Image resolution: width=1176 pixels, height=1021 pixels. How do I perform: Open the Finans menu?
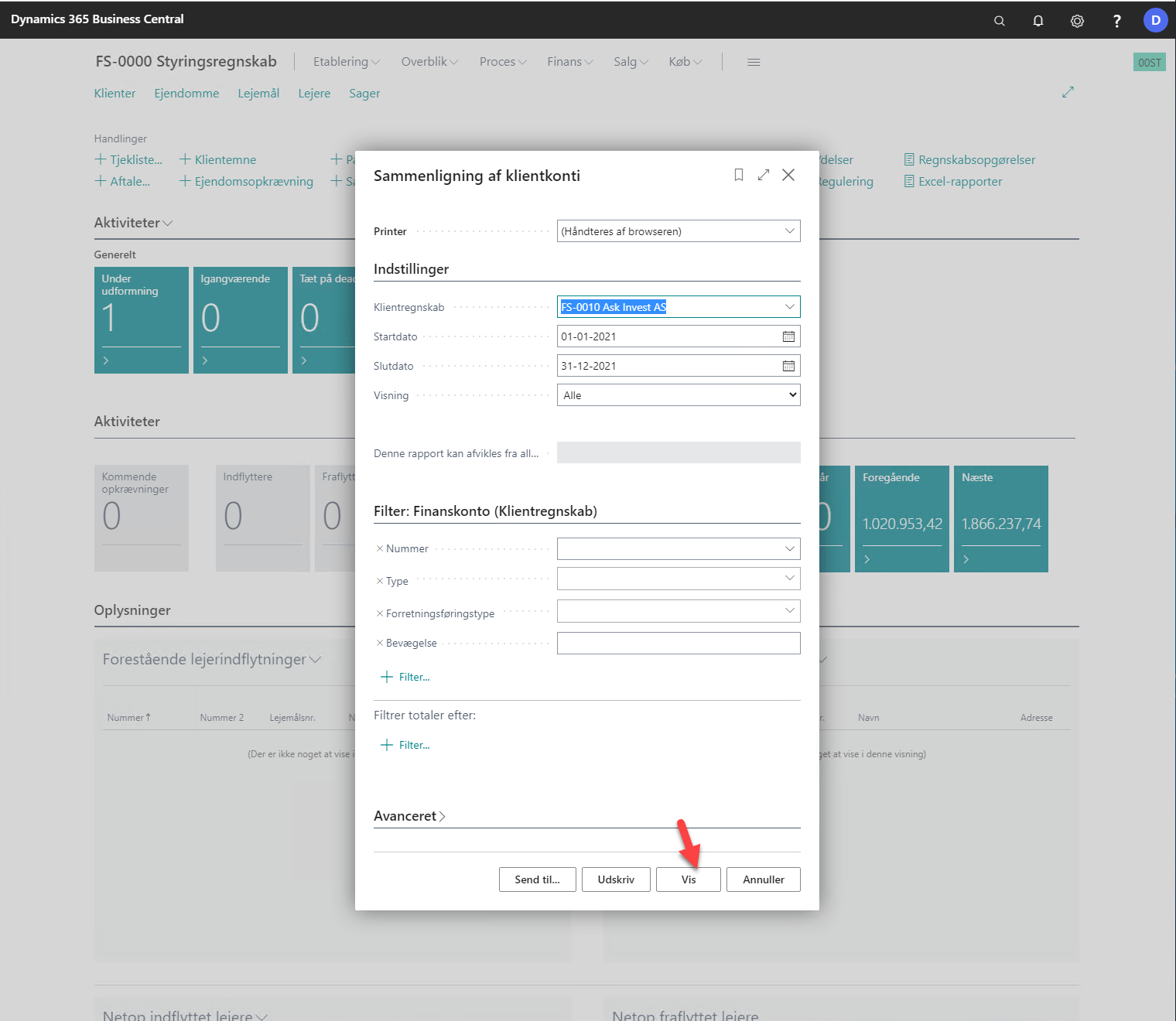tap(570, 62)
